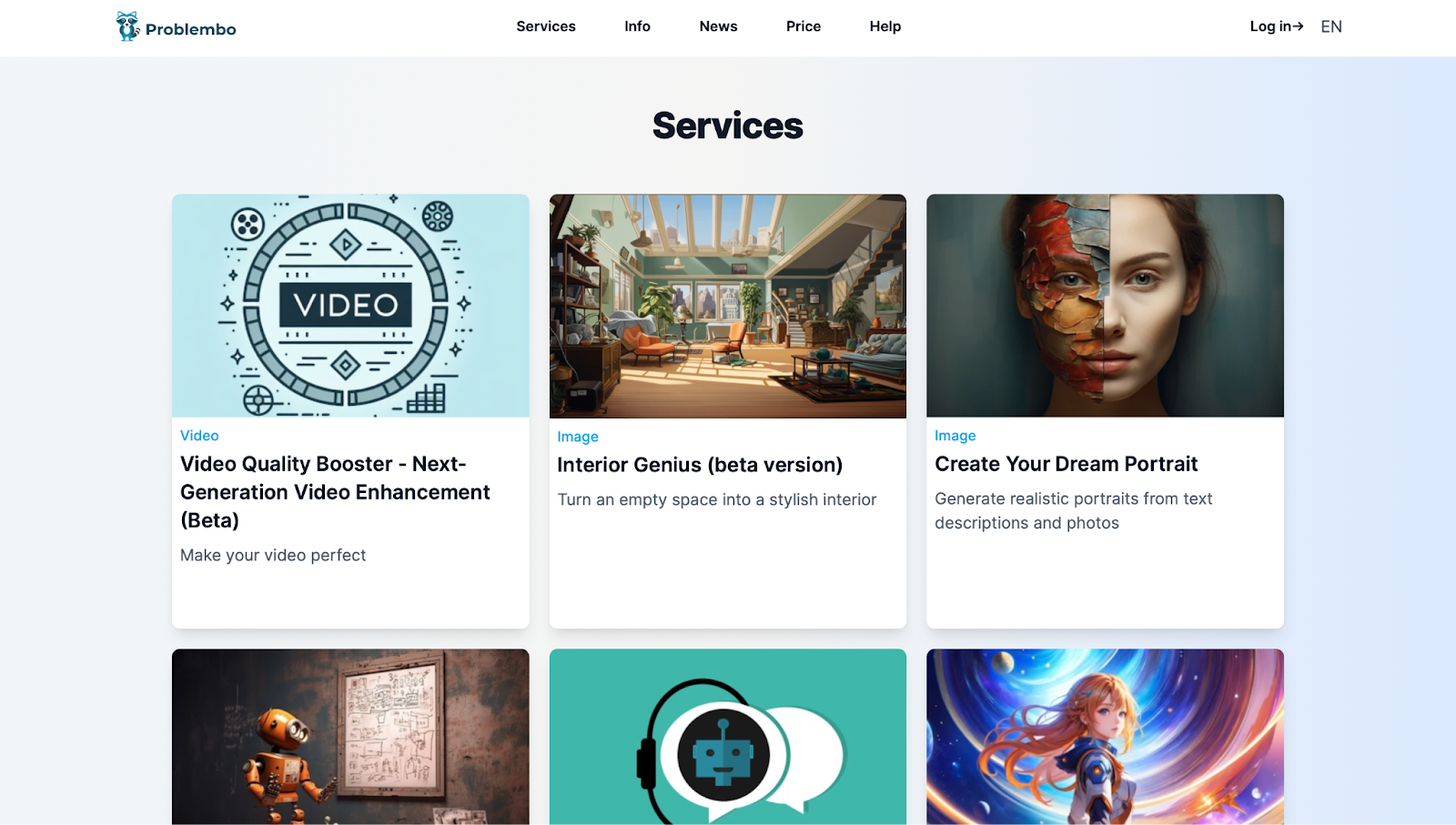Viewport: 1456px width, 825px height.
Task: Open the anime girl galaxy thumbnail
Action: click(x=1105, y=737)
